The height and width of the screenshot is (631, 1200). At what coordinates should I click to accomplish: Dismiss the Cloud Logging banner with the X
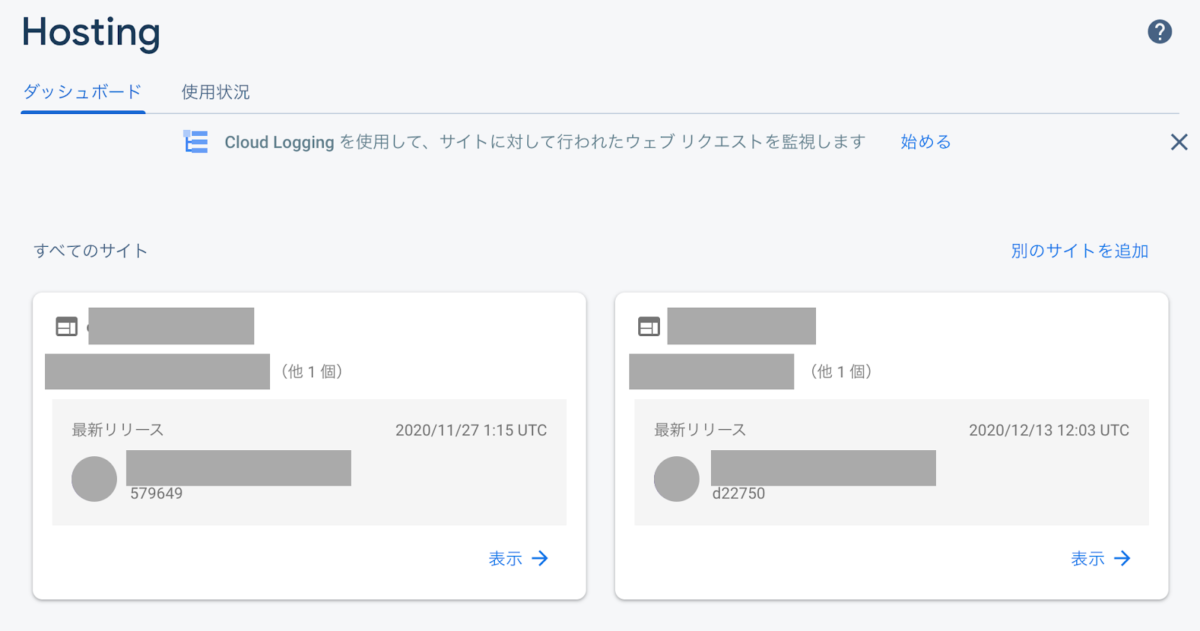(1178, 141)
